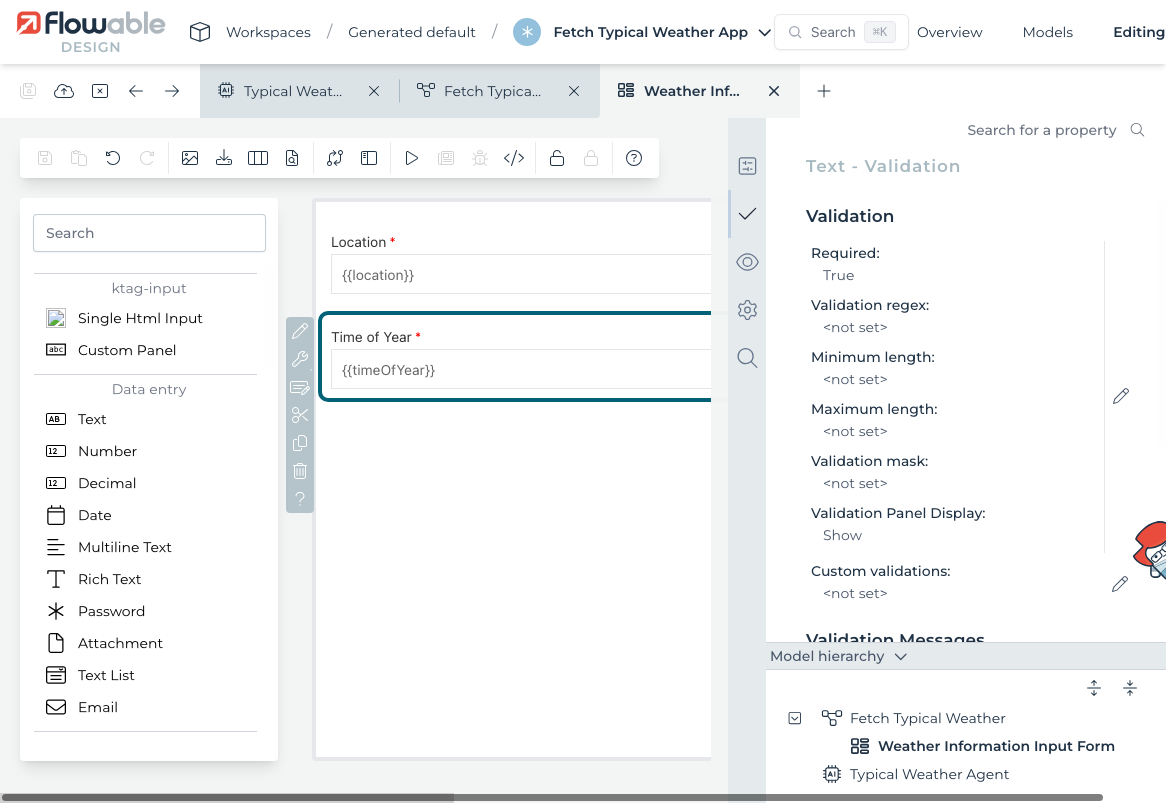This screenshot has width=1166, height=803.
Task: Open the gear settings panel on the right sidebar
Action: pos(747,310)
